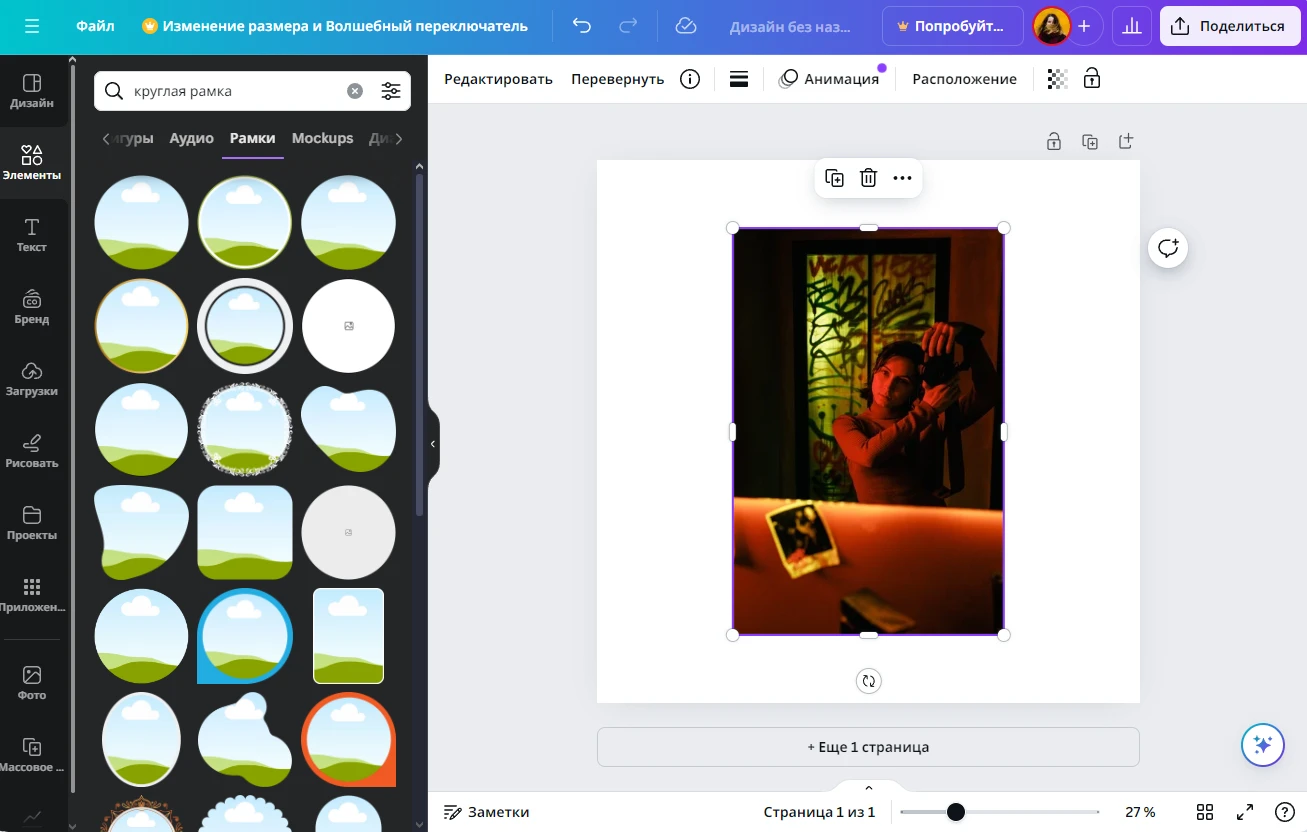Add collaborator with plus button
The height and width of the screenshot is (832, 1307).
click(x=1084, y=26)
